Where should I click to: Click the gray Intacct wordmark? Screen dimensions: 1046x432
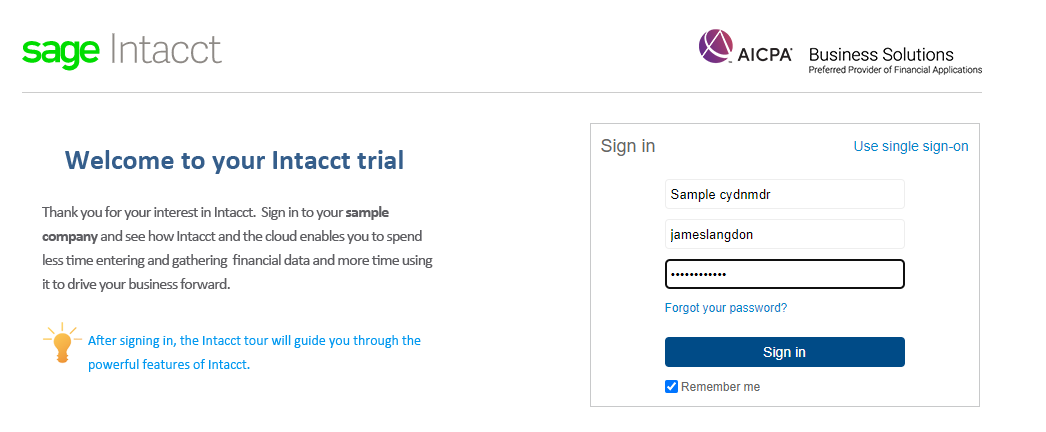(x=165, y=48)
